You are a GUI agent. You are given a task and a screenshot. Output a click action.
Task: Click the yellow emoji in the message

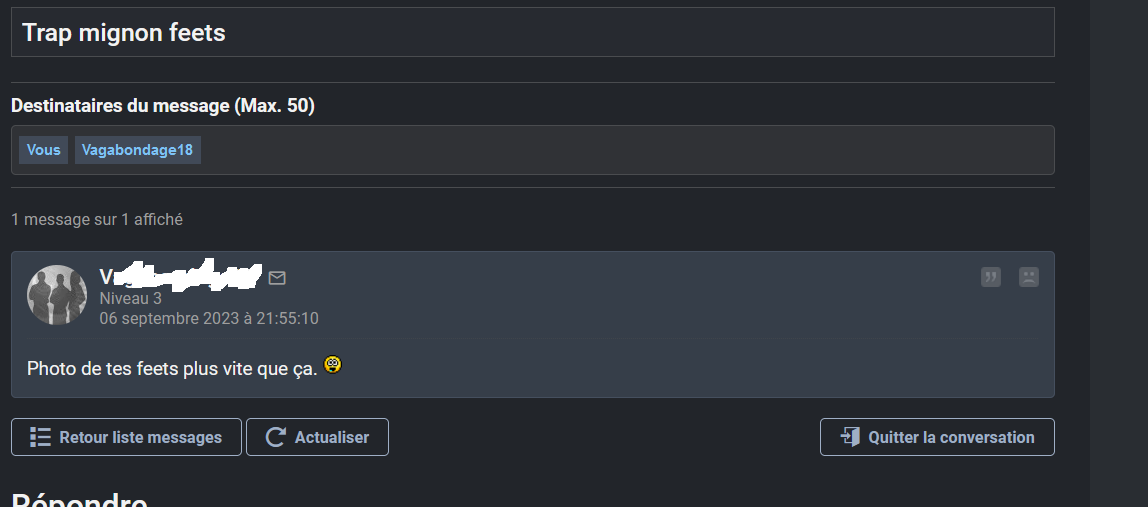(x=333, y=365)
